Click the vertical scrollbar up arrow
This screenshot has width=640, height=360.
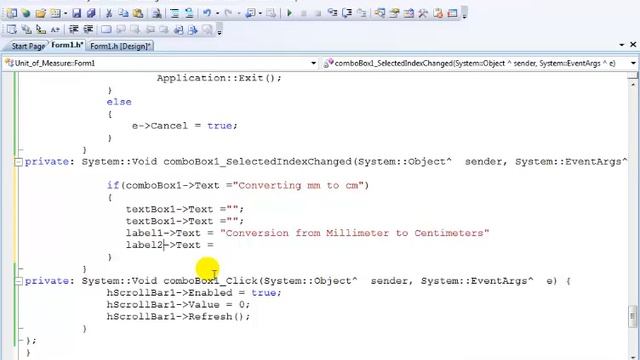633,84
